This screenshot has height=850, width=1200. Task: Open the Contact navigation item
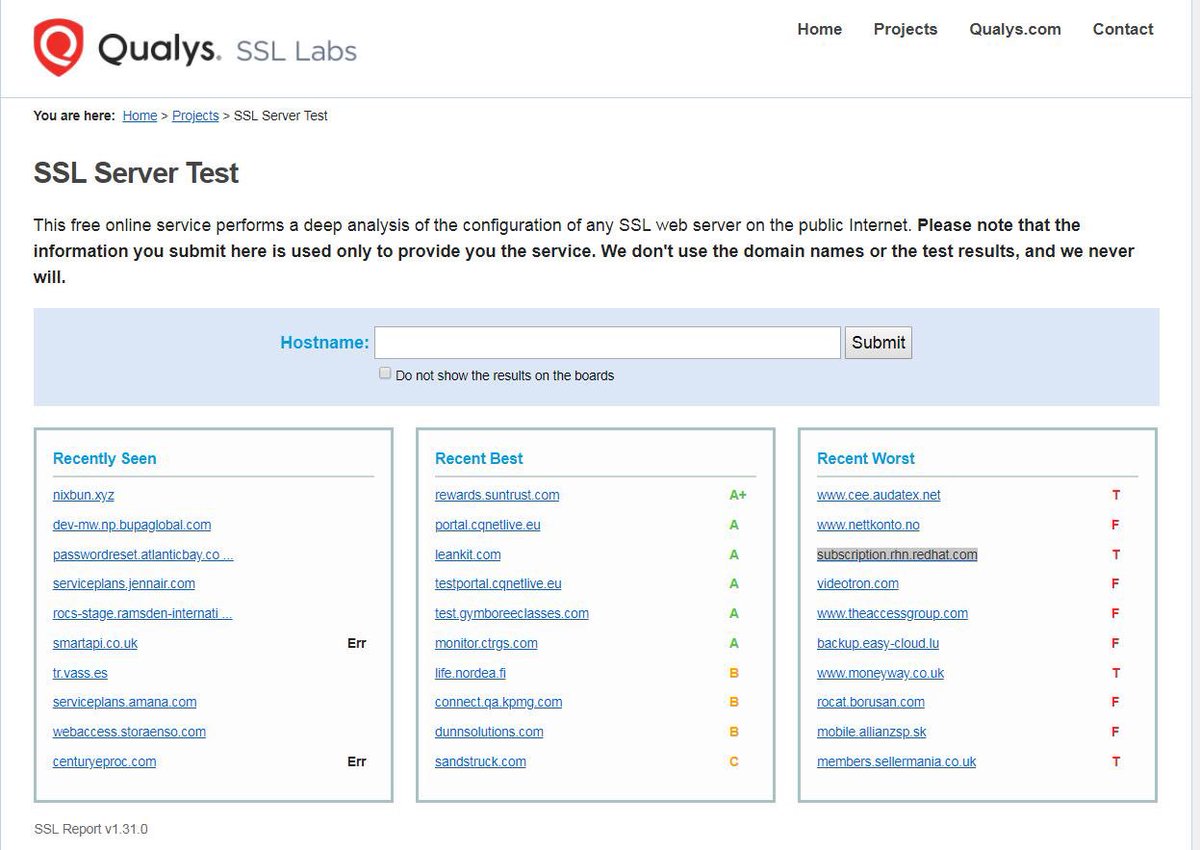point(1123,29)
